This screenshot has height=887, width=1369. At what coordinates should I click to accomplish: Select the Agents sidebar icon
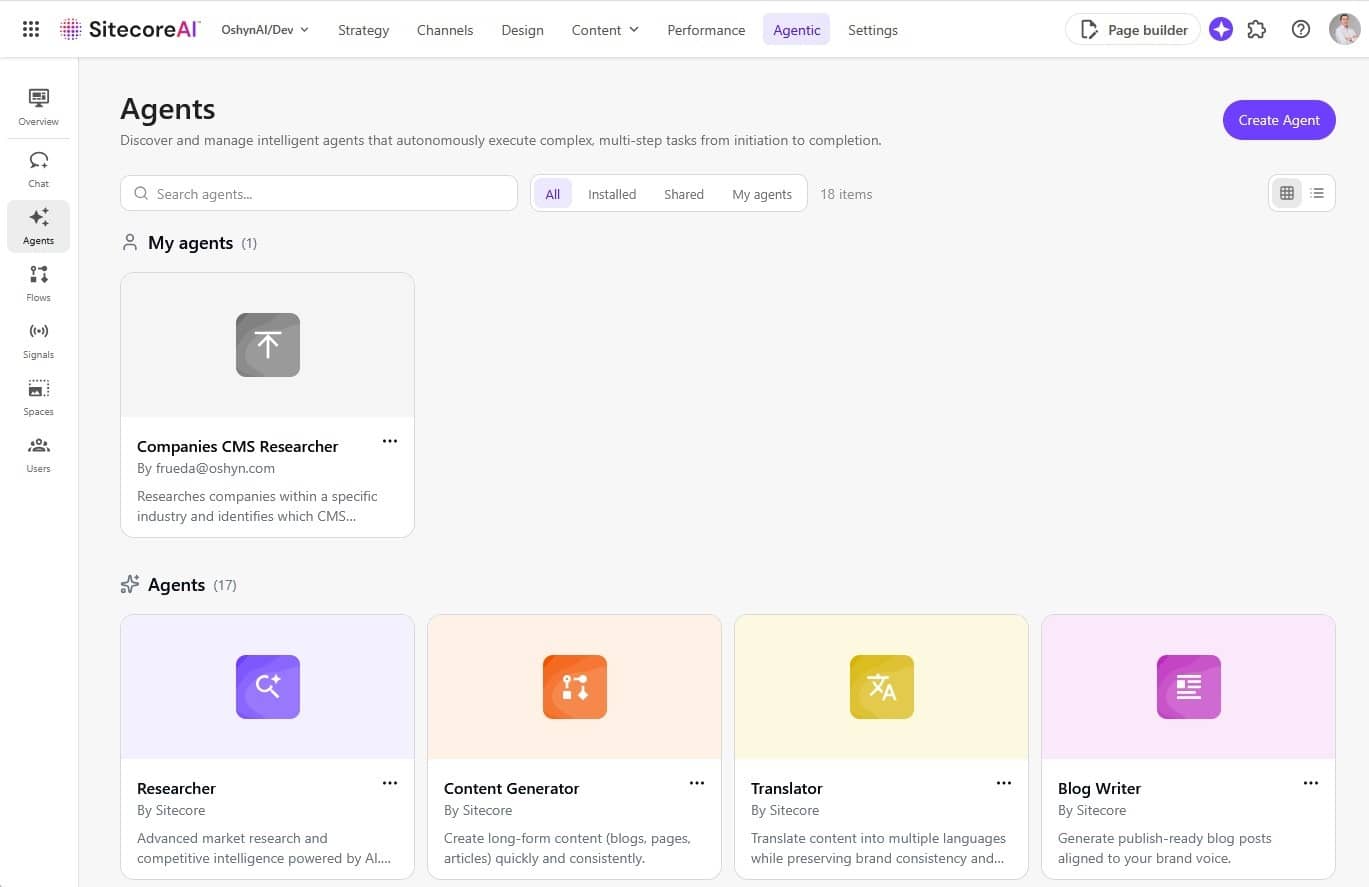point(38,226)
